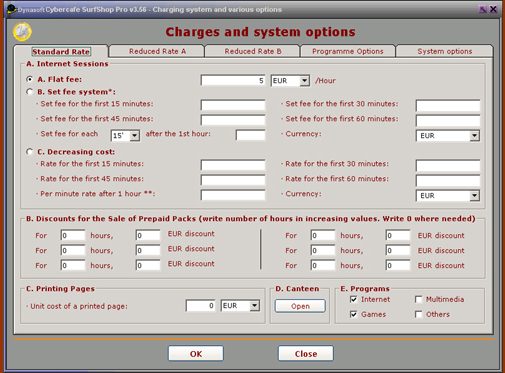Enable the Others program checkbox
The height and width of the screenshot is (373, 505).
[419, 314]
